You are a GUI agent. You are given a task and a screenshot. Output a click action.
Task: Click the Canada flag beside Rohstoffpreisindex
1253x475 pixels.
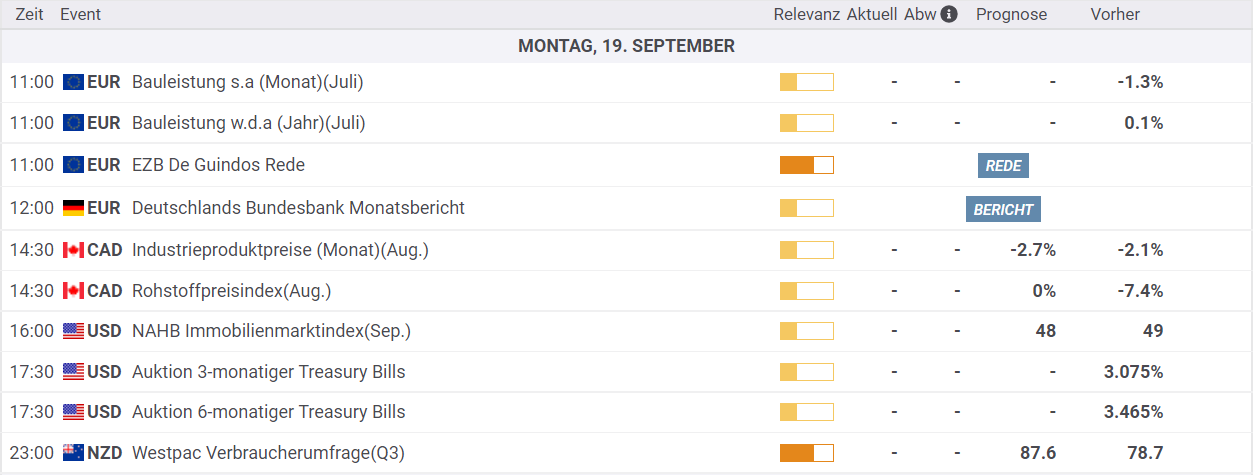[x=73, y=291]
